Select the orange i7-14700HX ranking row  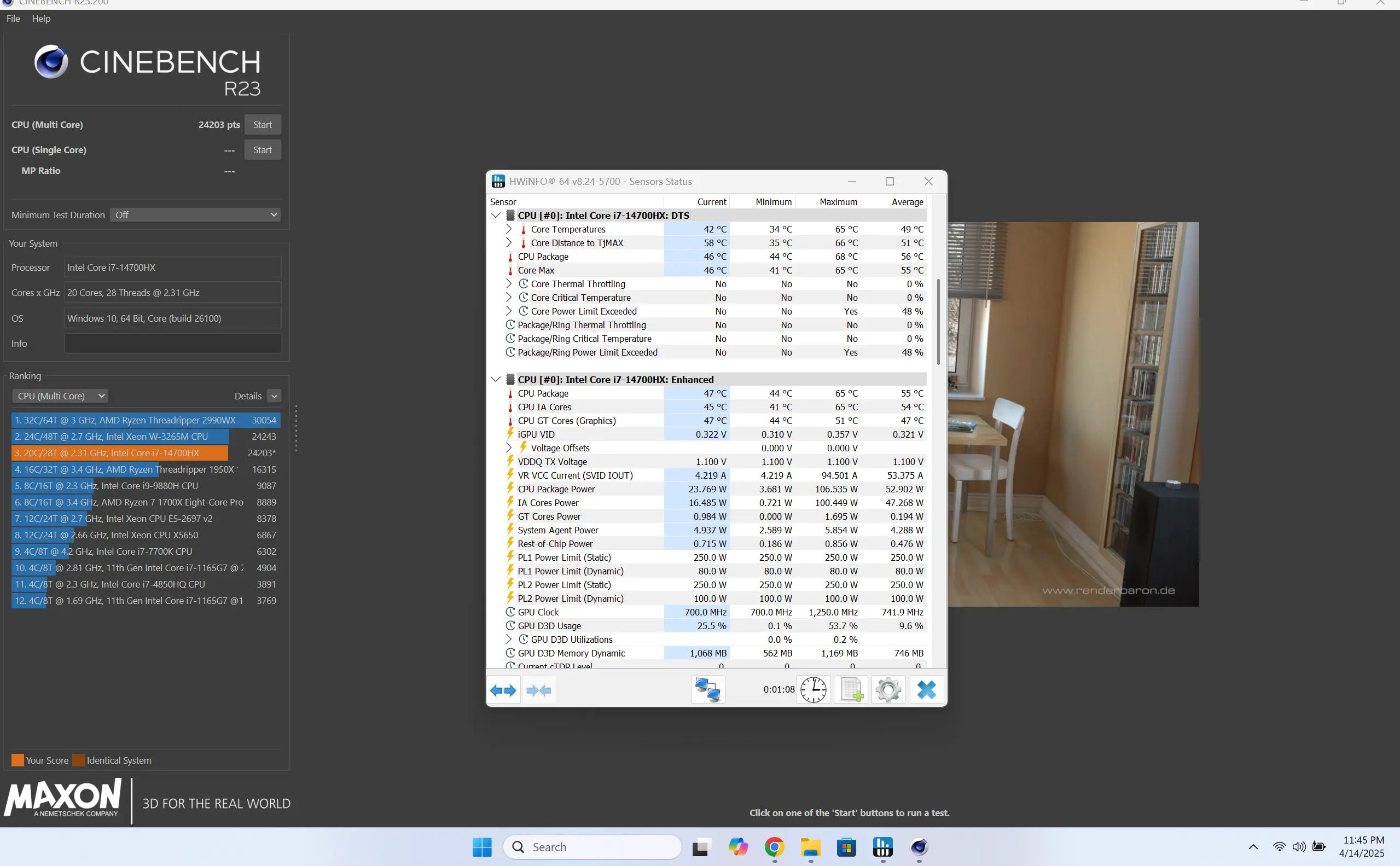tap(146, 453)
